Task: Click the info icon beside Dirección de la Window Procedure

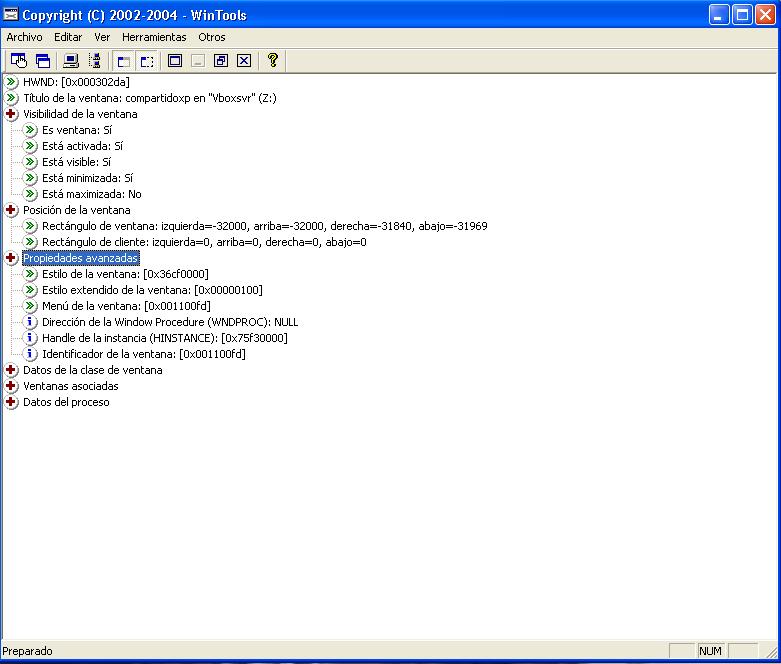Action: point(30,322)
